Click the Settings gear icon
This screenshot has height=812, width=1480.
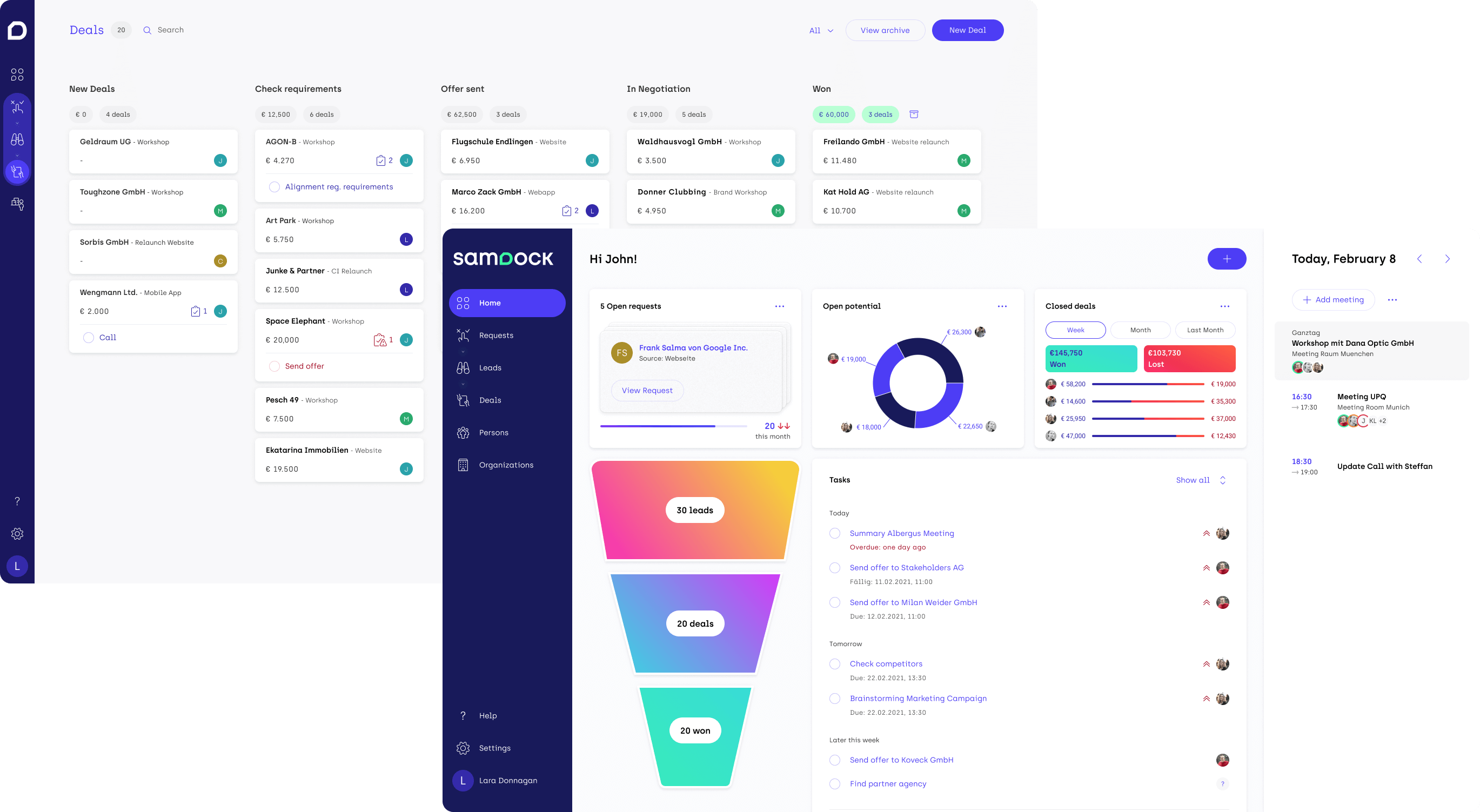(463, 747)
